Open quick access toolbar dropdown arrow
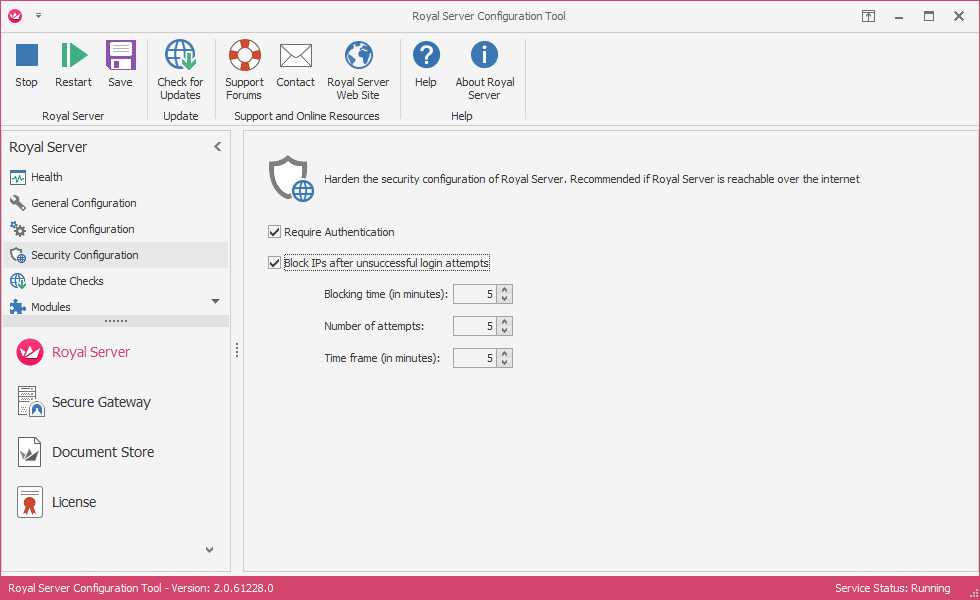Image resolution: width=980 pixels, height=600 pixels. 38,16
